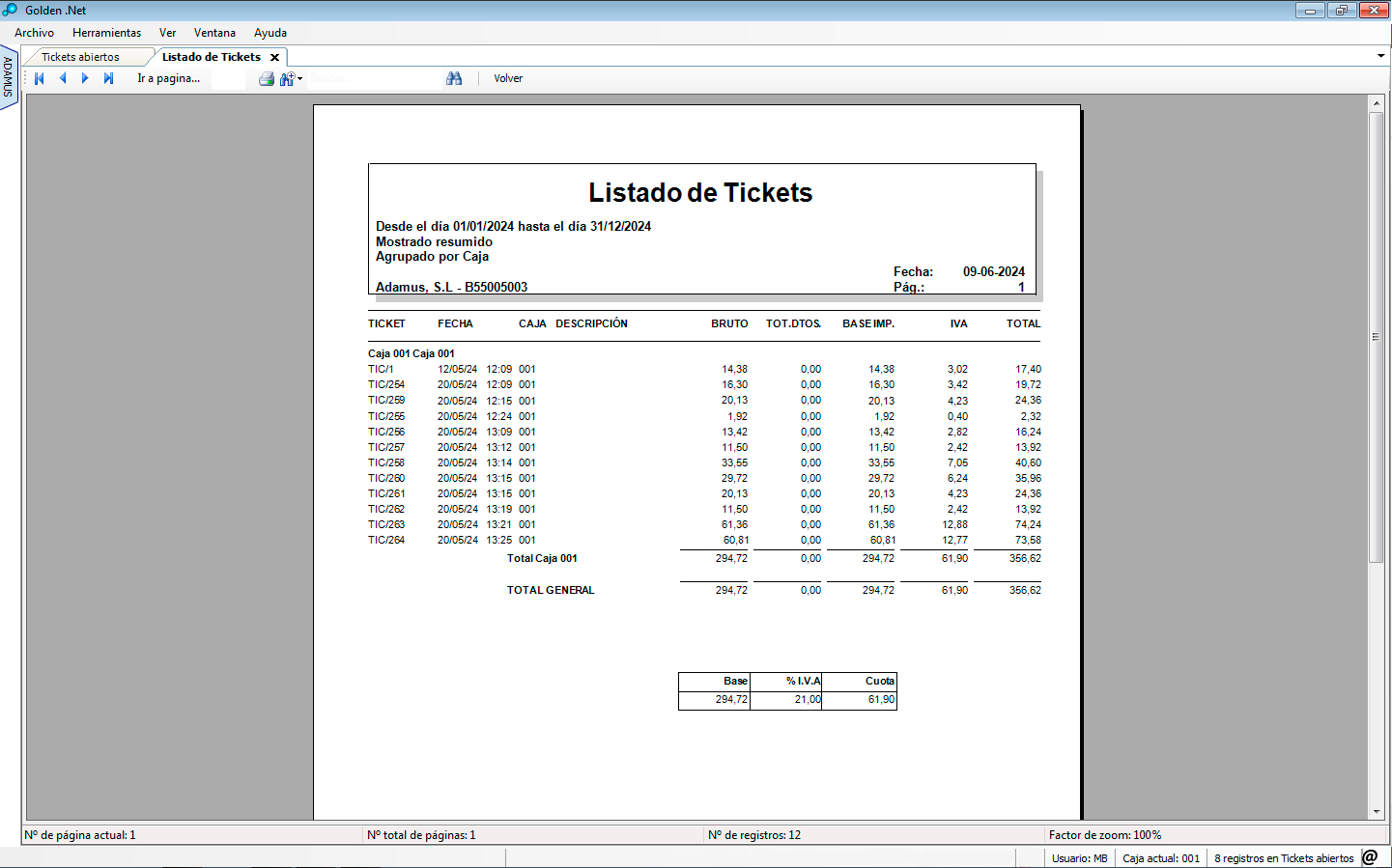Switch to the Tickets abiertos tab
The width and height of the screenshot is (1392, 868).
(80, 57)
